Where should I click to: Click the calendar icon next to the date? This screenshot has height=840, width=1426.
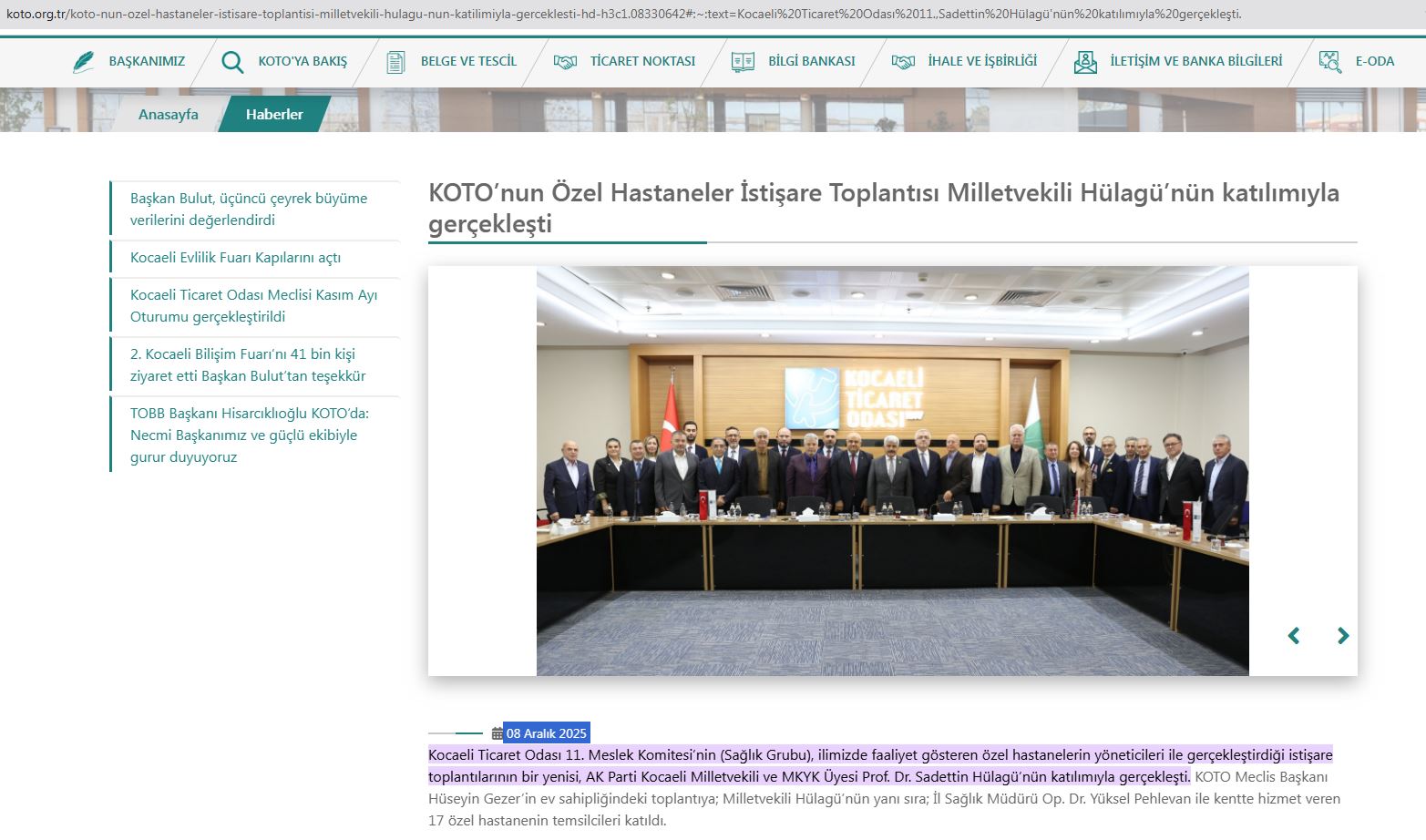(497, 733)
